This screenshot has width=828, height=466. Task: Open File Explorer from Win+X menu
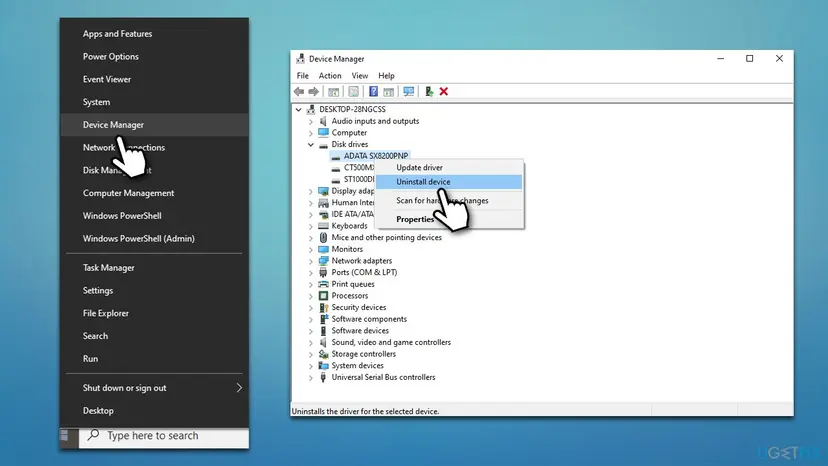click(154, 313)
